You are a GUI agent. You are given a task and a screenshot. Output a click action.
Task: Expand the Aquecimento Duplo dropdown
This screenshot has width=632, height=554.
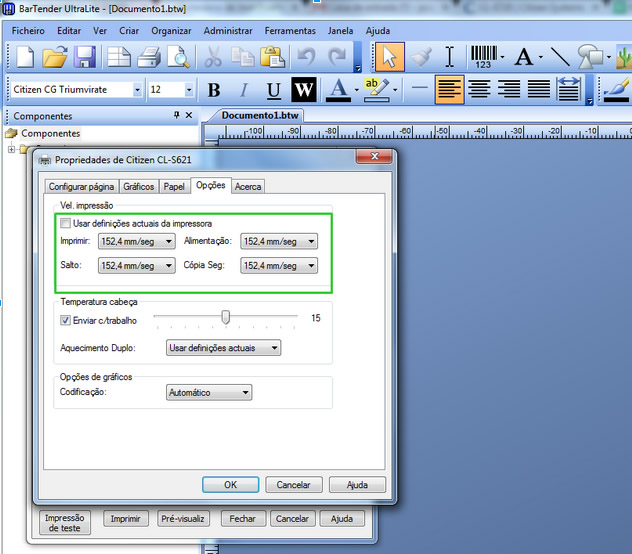[223, 348]
